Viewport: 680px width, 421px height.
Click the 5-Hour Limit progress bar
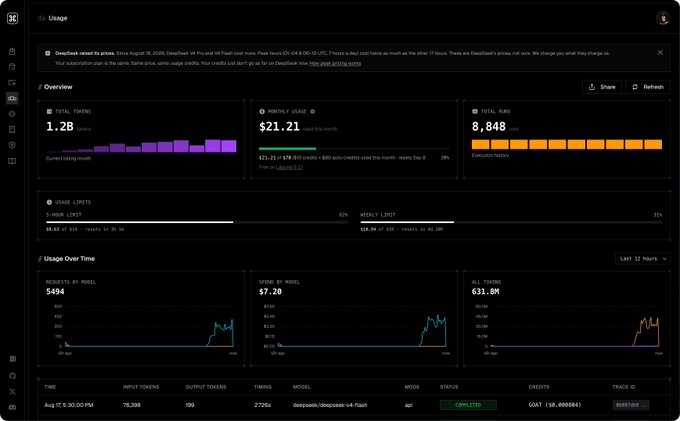tap(197, 222)
